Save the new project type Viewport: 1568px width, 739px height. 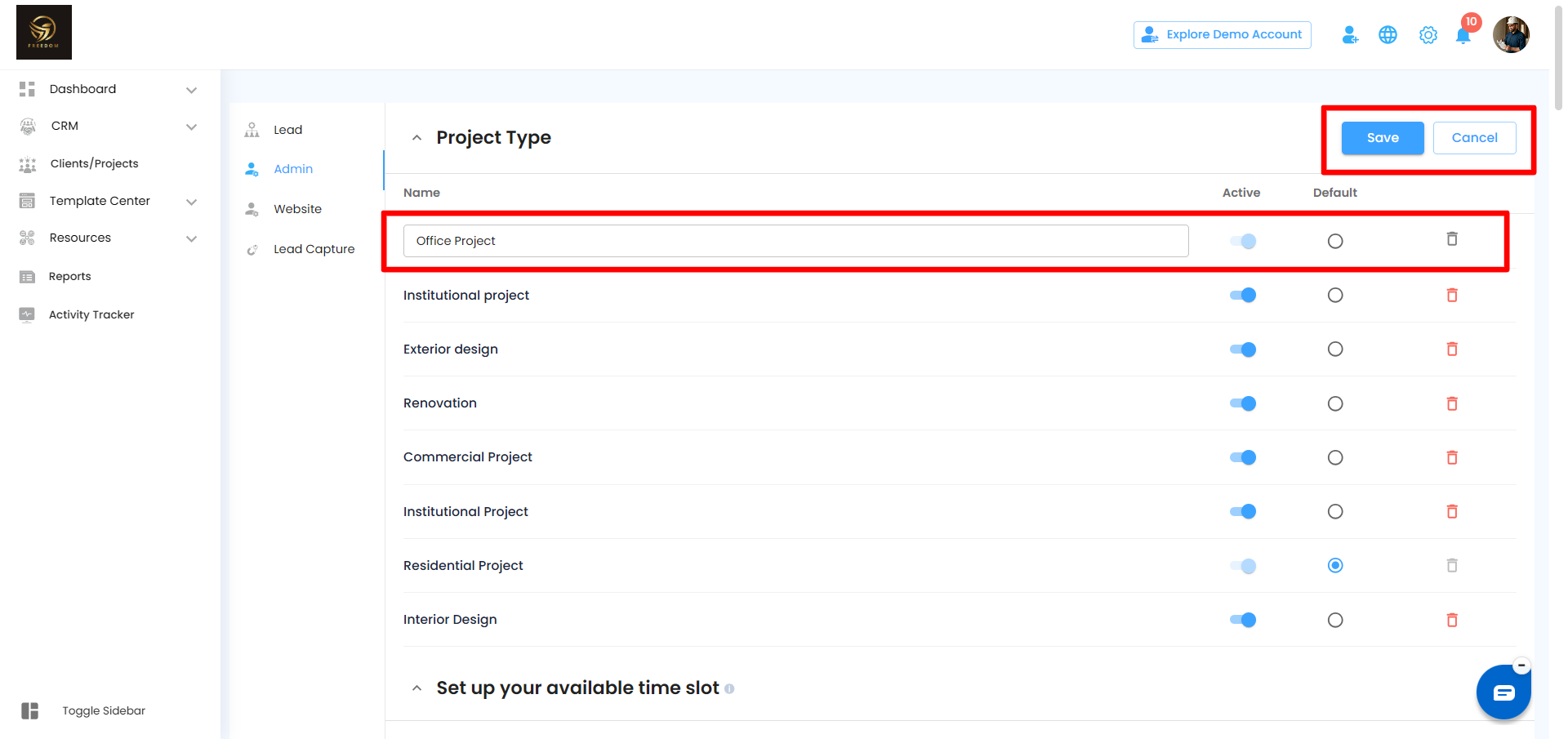(1382, 138)
